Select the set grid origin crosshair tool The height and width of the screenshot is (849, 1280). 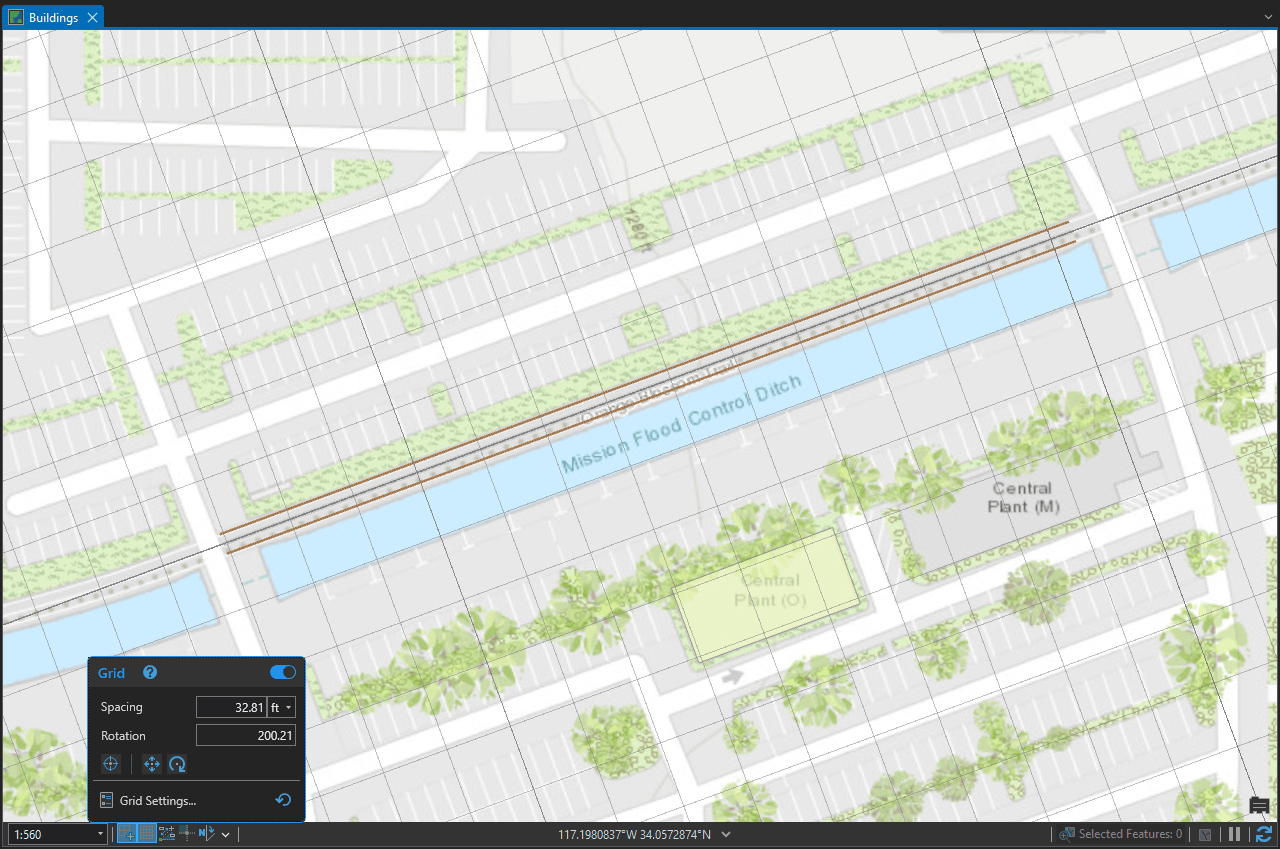tap(111, 764)
